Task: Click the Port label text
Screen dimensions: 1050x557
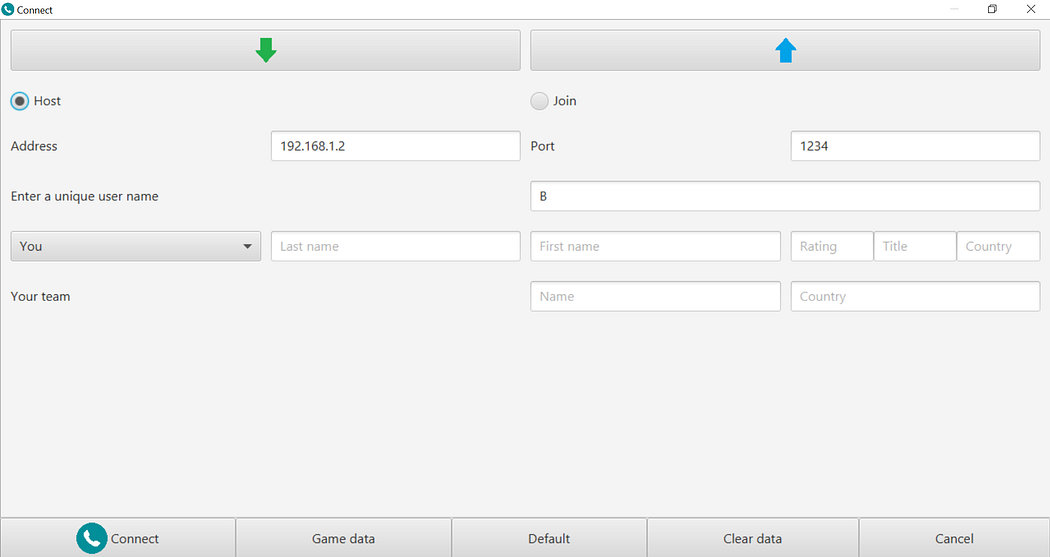Action: [542, 146]
